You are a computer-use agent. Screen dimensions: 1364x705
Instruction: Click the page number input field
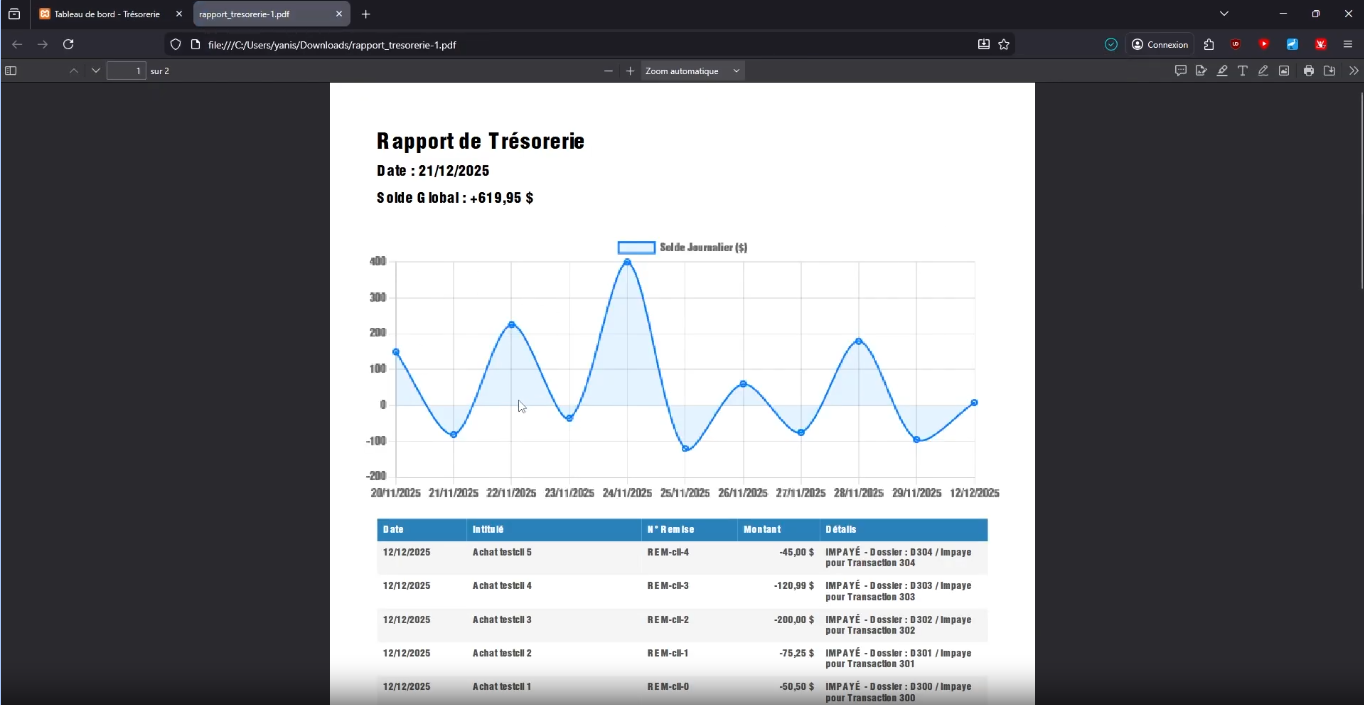[x=126, y=71]
